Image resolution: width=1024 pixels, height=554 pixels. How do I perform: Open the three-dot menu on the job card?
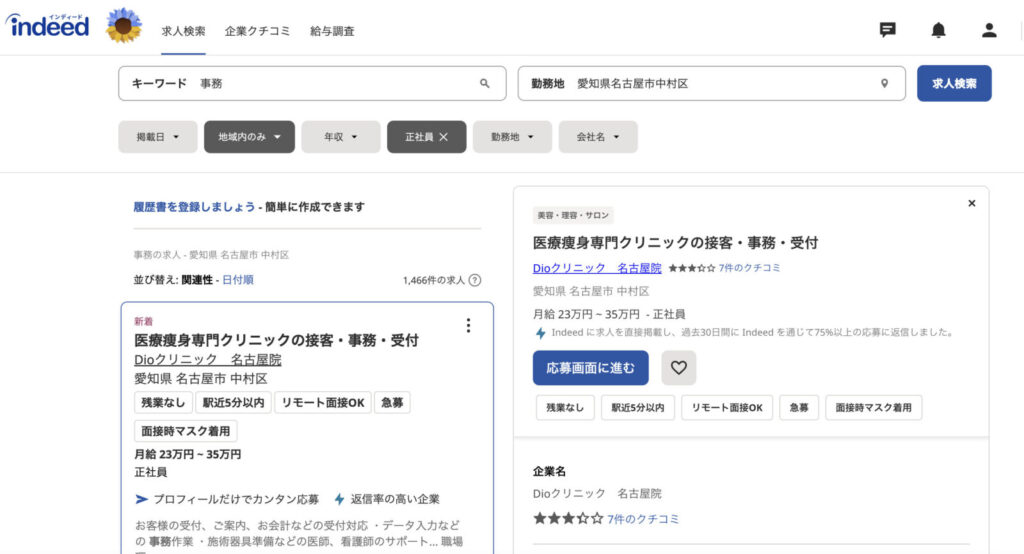point(468,325)
